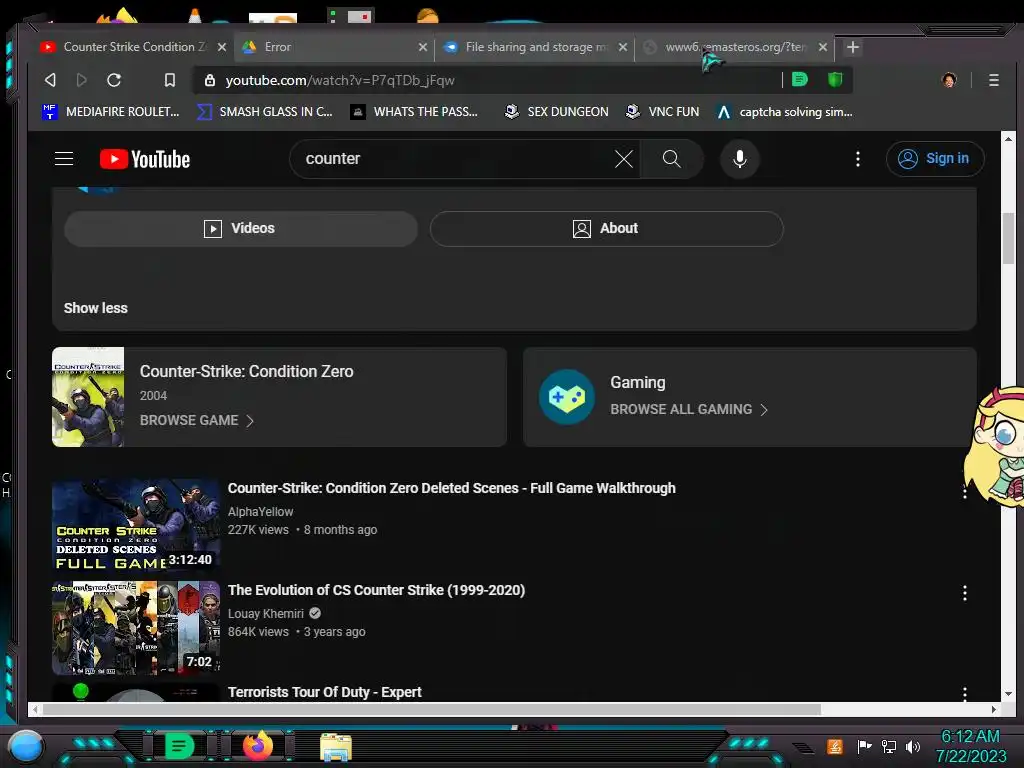Play the Evolution of CS video thumbnail
The height and width of the screenshot is (768, 1024).
point(136,628)
